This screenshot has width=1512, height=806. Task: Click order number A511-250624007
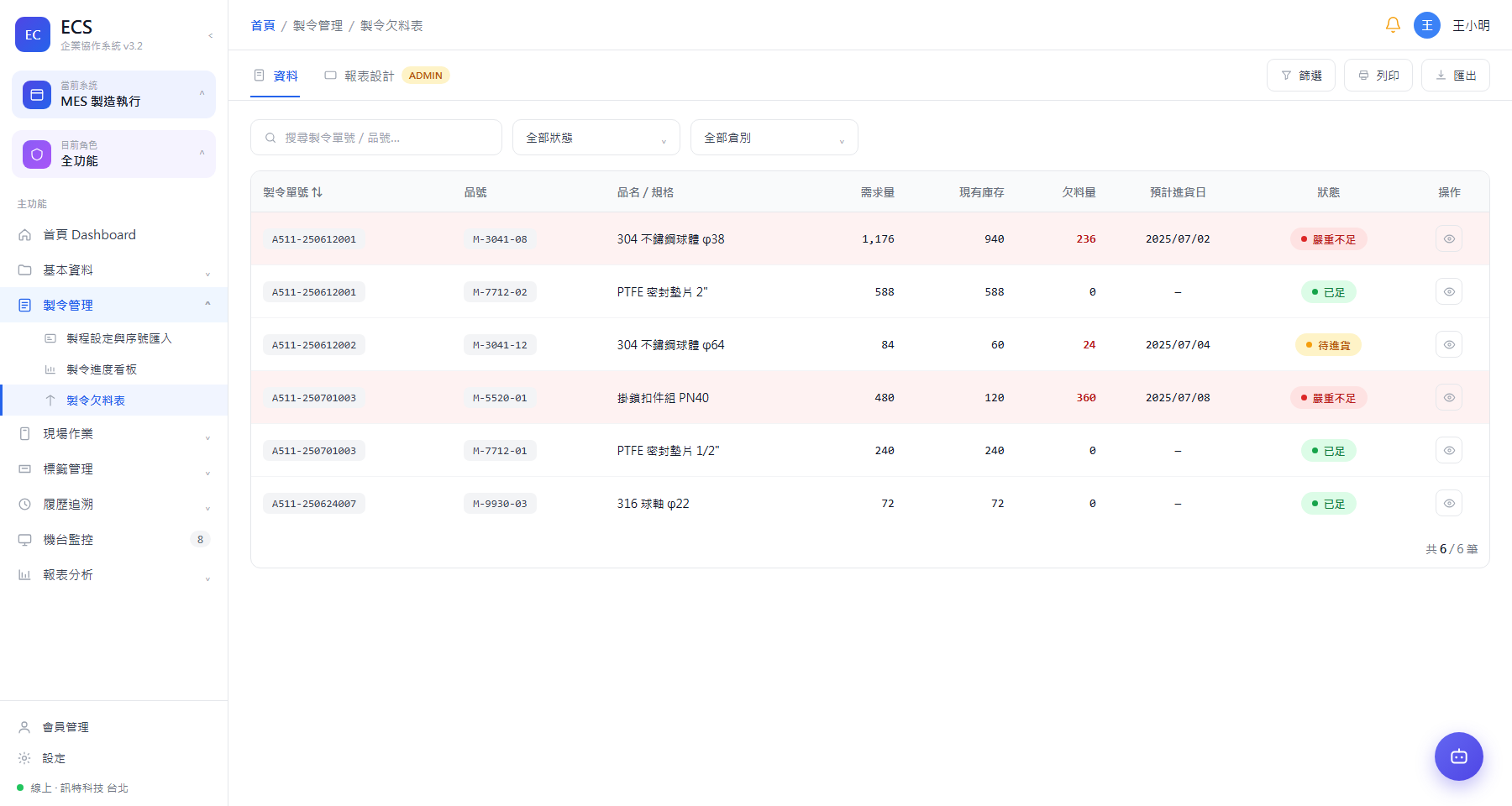(314, 504)
